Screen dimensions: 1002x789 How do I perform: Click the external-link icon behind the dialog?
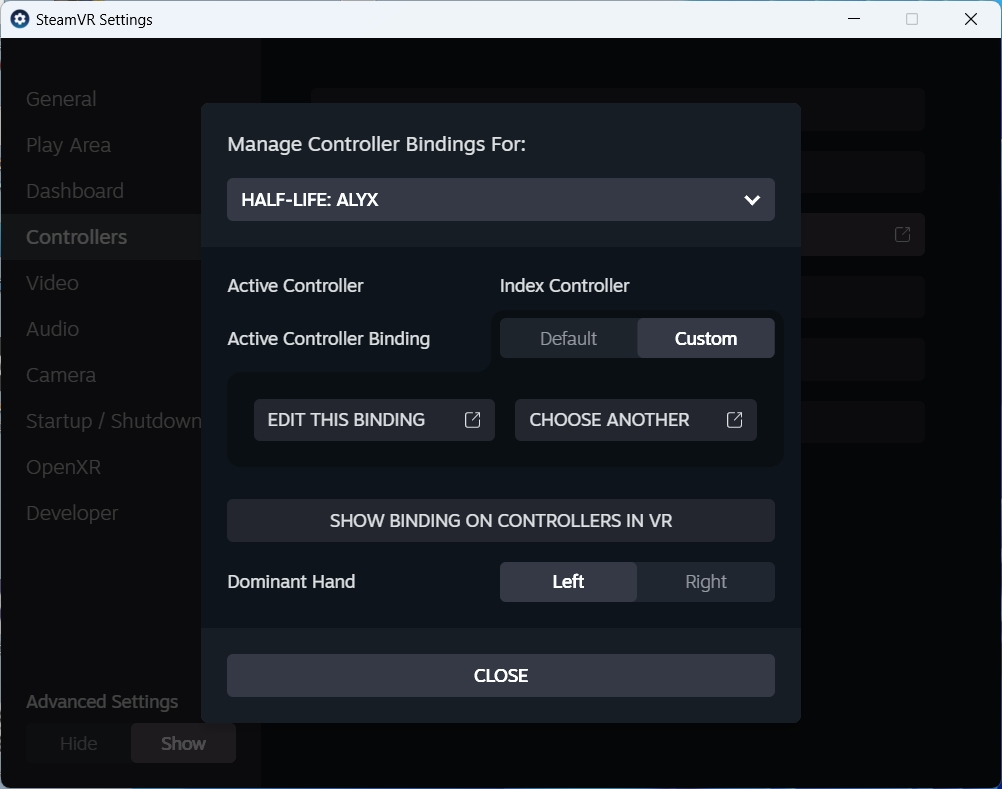tap(902, 234)
